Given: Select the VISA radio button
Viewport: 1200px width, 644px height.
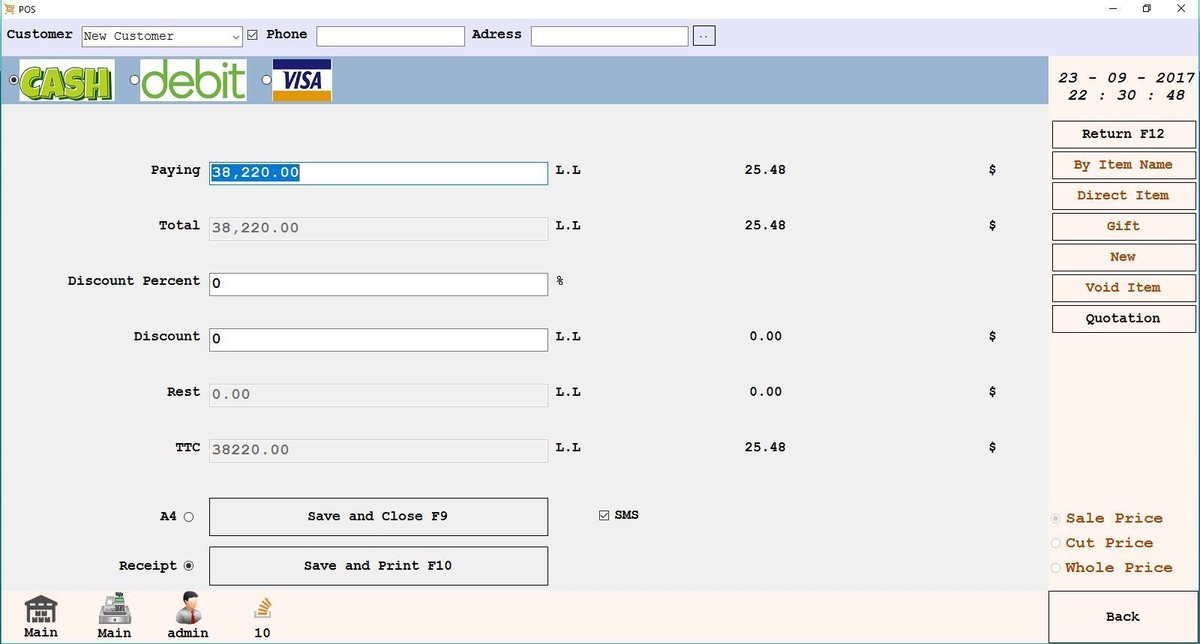Looking at the screenshot, I should (267, 80).
